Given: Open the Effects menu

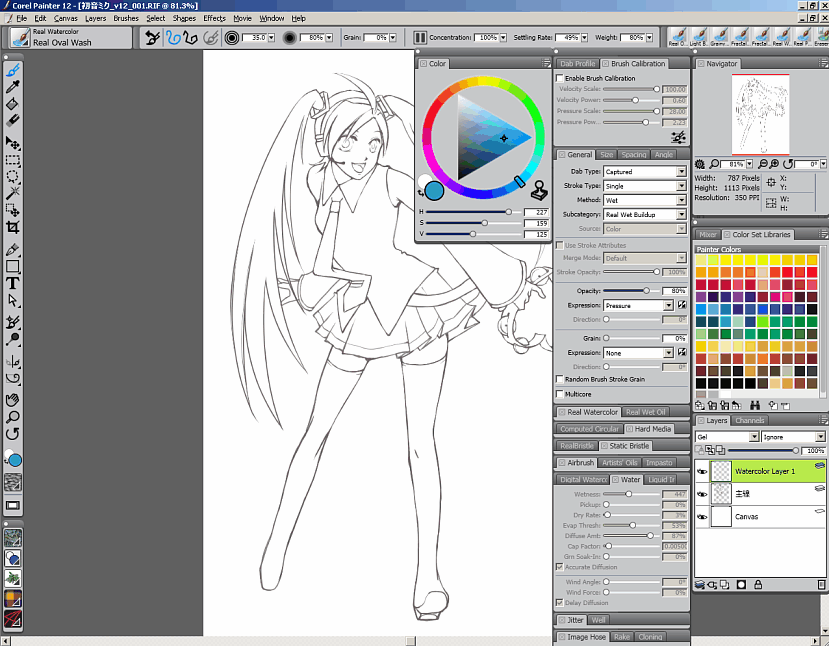Looking at the screenshot, I should tap(214, 18).
